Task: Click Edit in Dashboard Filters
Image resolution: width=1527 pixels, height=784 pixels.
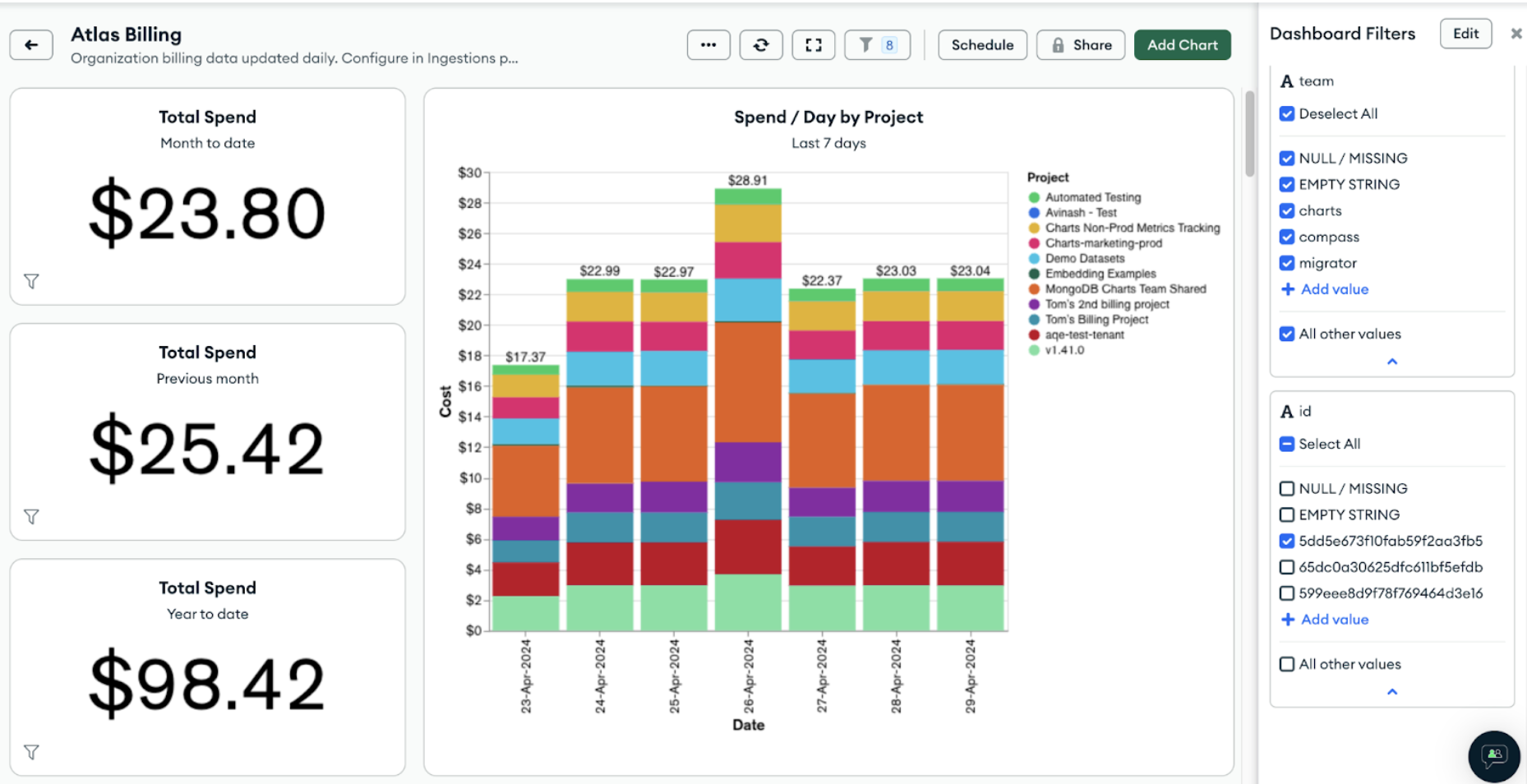Action: (x=1465, y=34)
